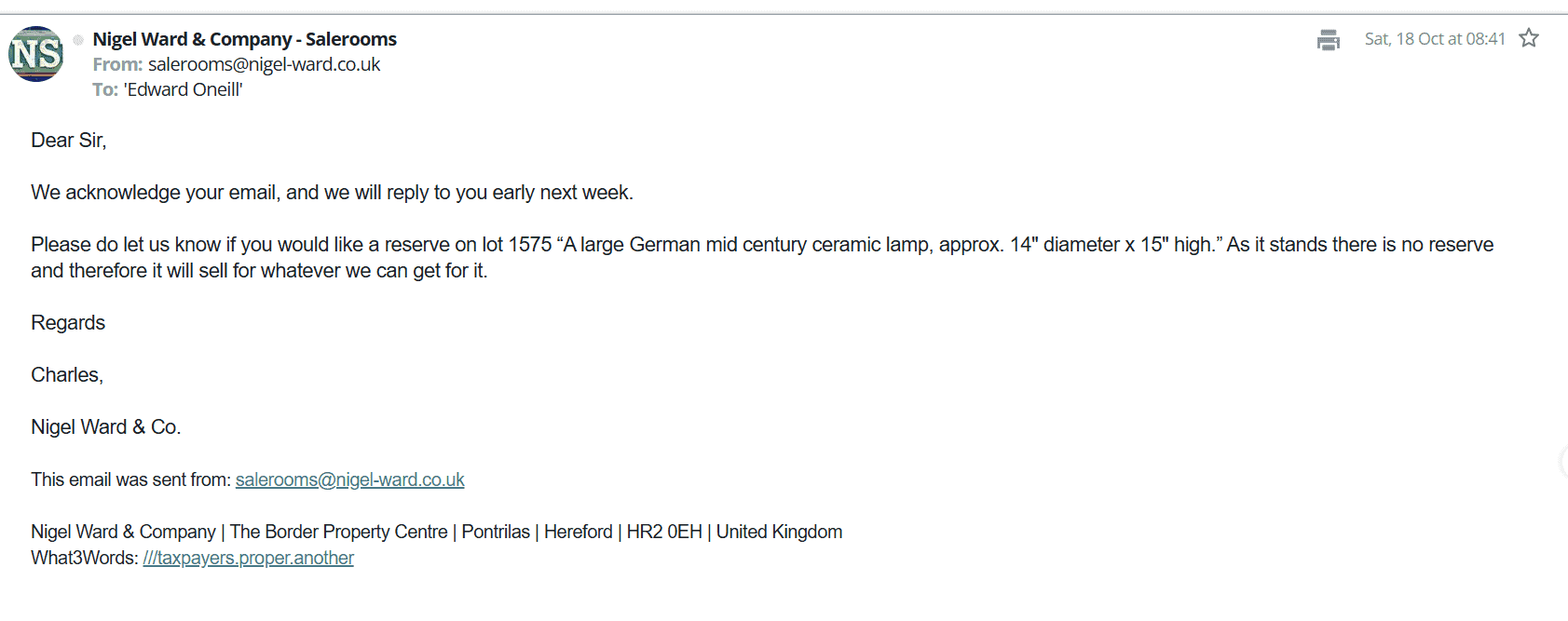This screenshot has width=1568, height=621.
Task: Open the salerooms@nigel-ward.co.uk link in body
Action: click(349, 479)
